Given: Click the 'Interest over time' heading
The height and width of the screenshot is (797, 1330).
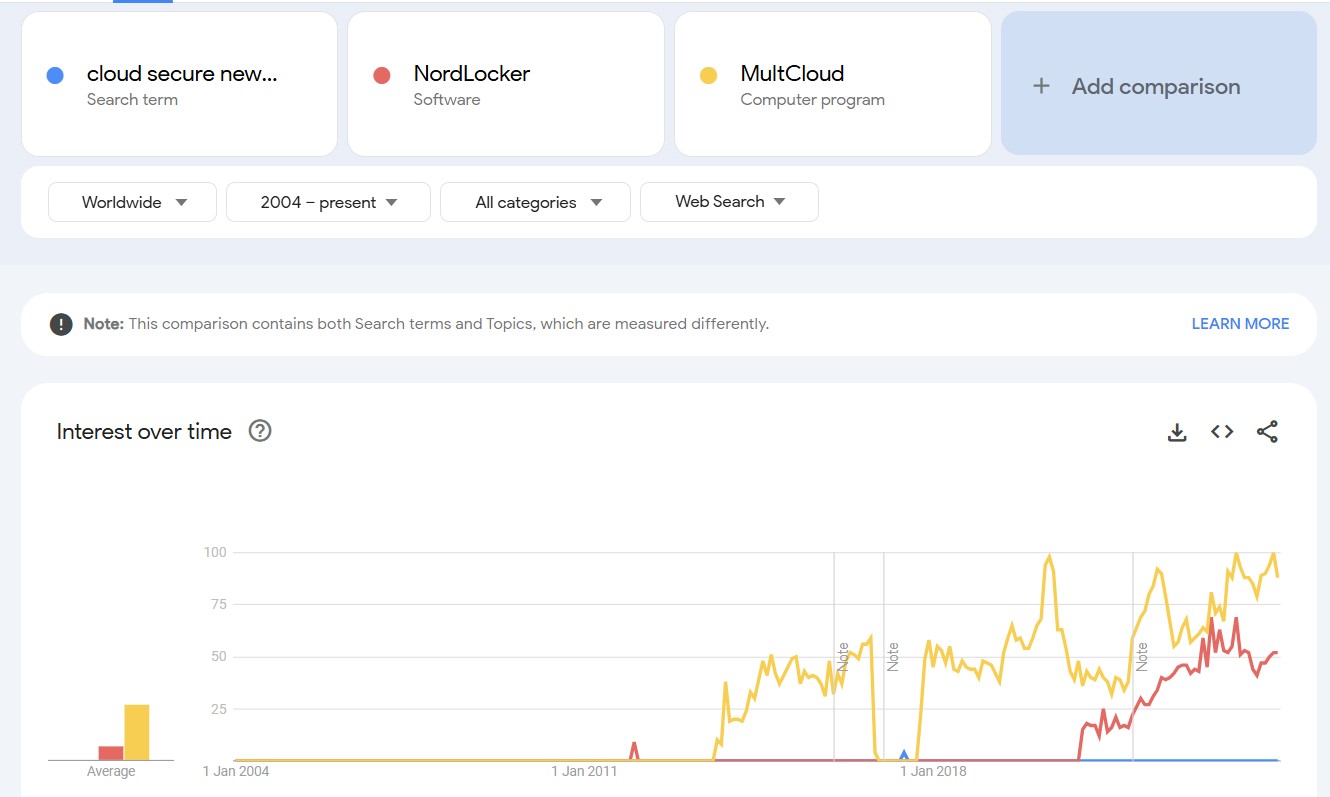Looking at the screenshot, I should click(144, 432).
